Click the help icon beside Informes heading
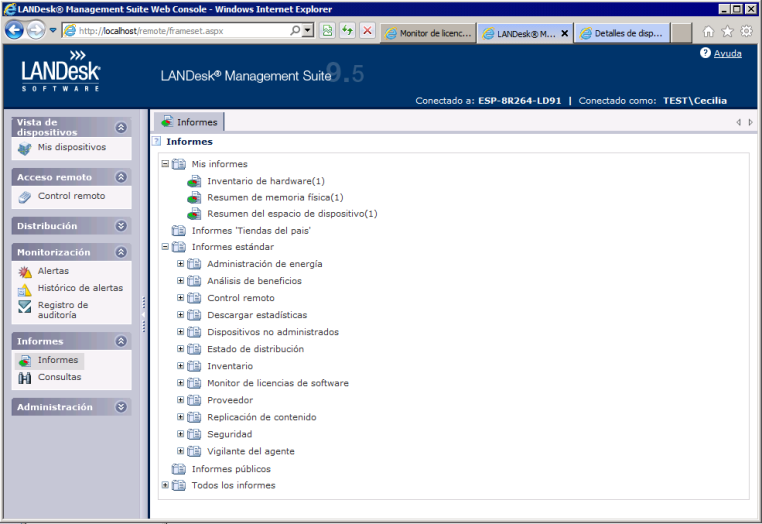This screenshot has width=762, height=524. tap(156, 141)
